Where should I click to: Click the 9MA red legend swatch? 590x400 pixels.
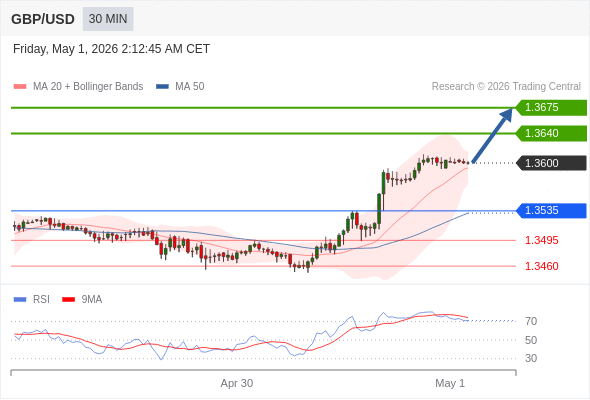tap(68, 300)
